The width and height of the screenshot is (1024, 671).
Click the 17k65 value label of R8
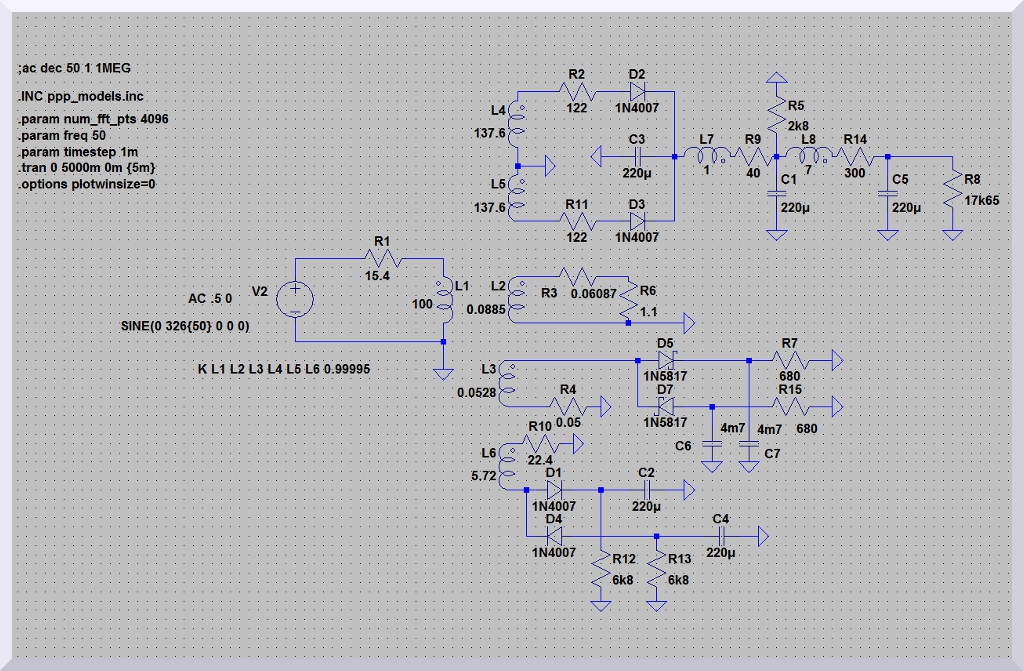click(x=981, y=200)
